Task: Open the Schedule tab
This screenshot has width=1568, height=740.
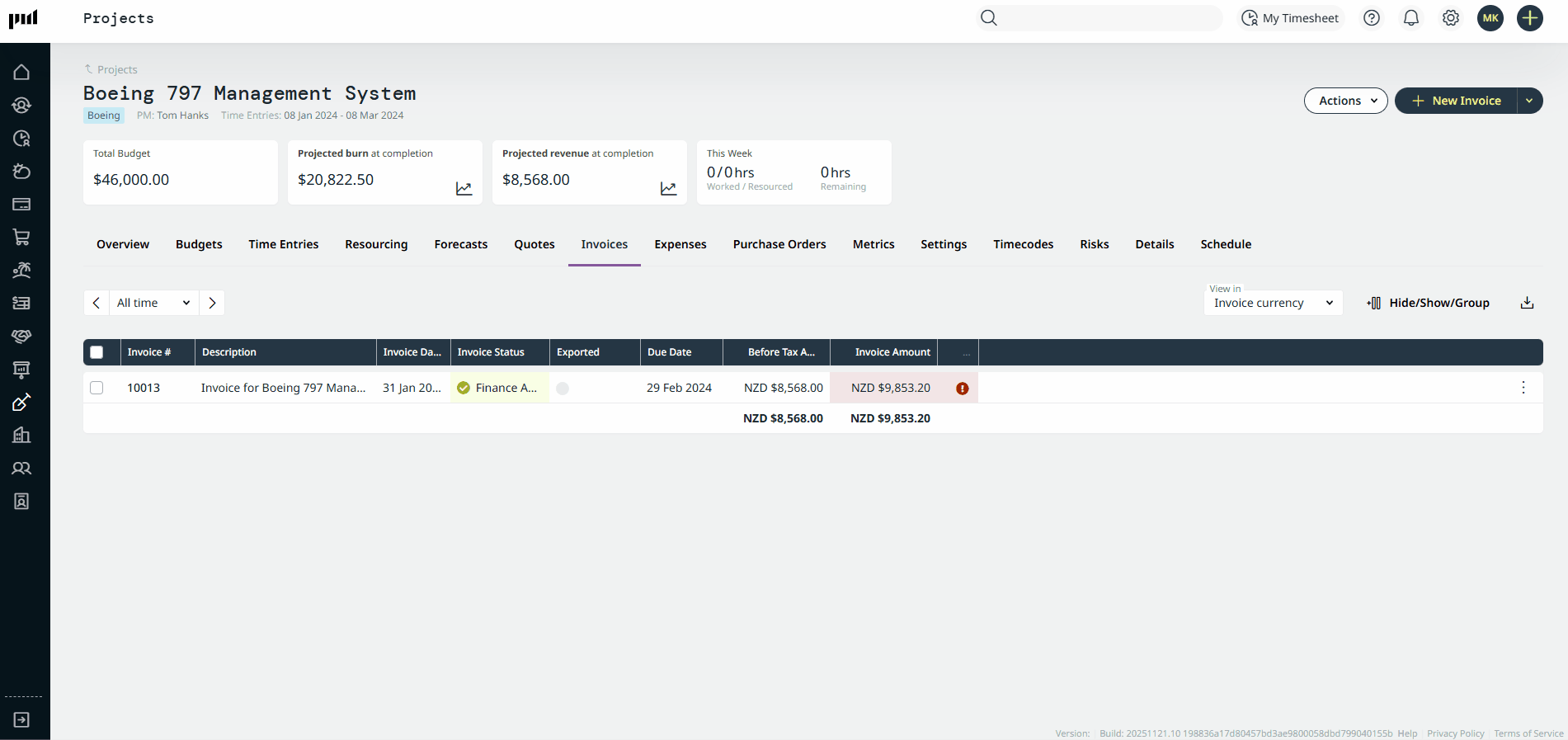Action: pyautogui.click(x=1226, y=244)
